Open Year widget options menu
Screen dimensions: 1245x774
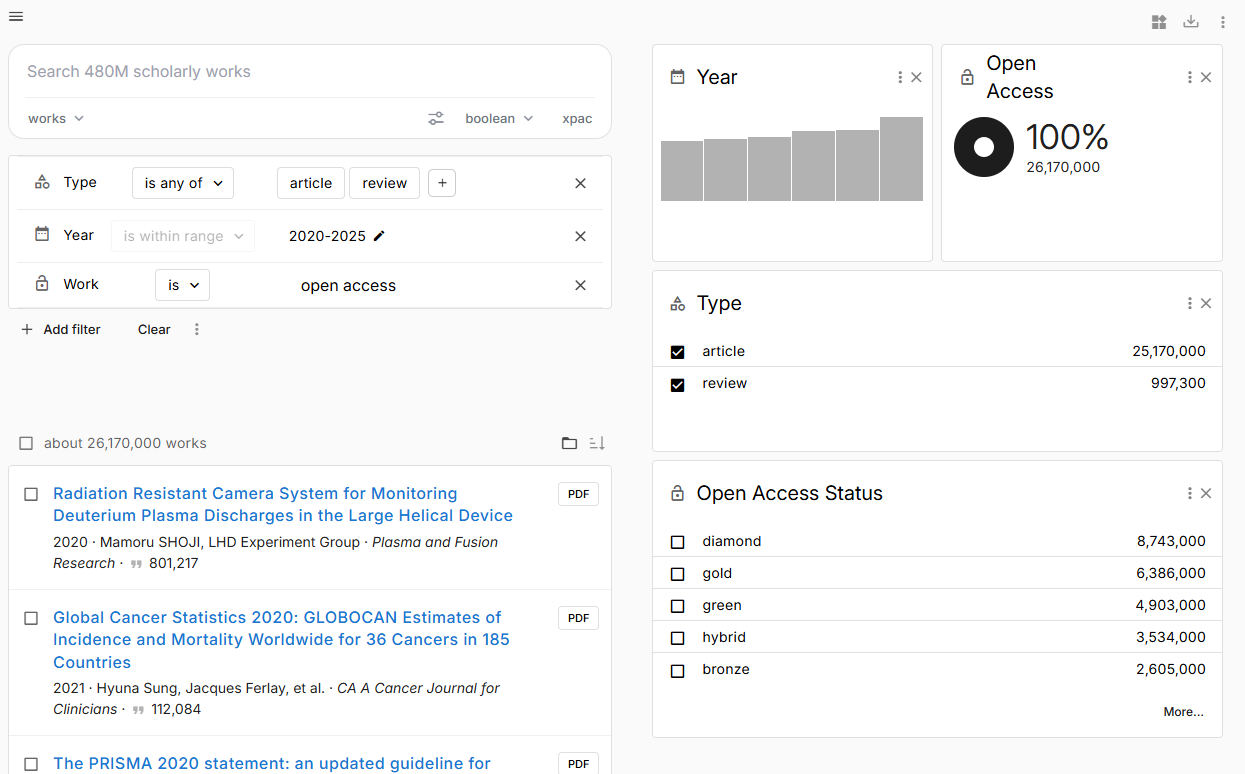[900, 77]
